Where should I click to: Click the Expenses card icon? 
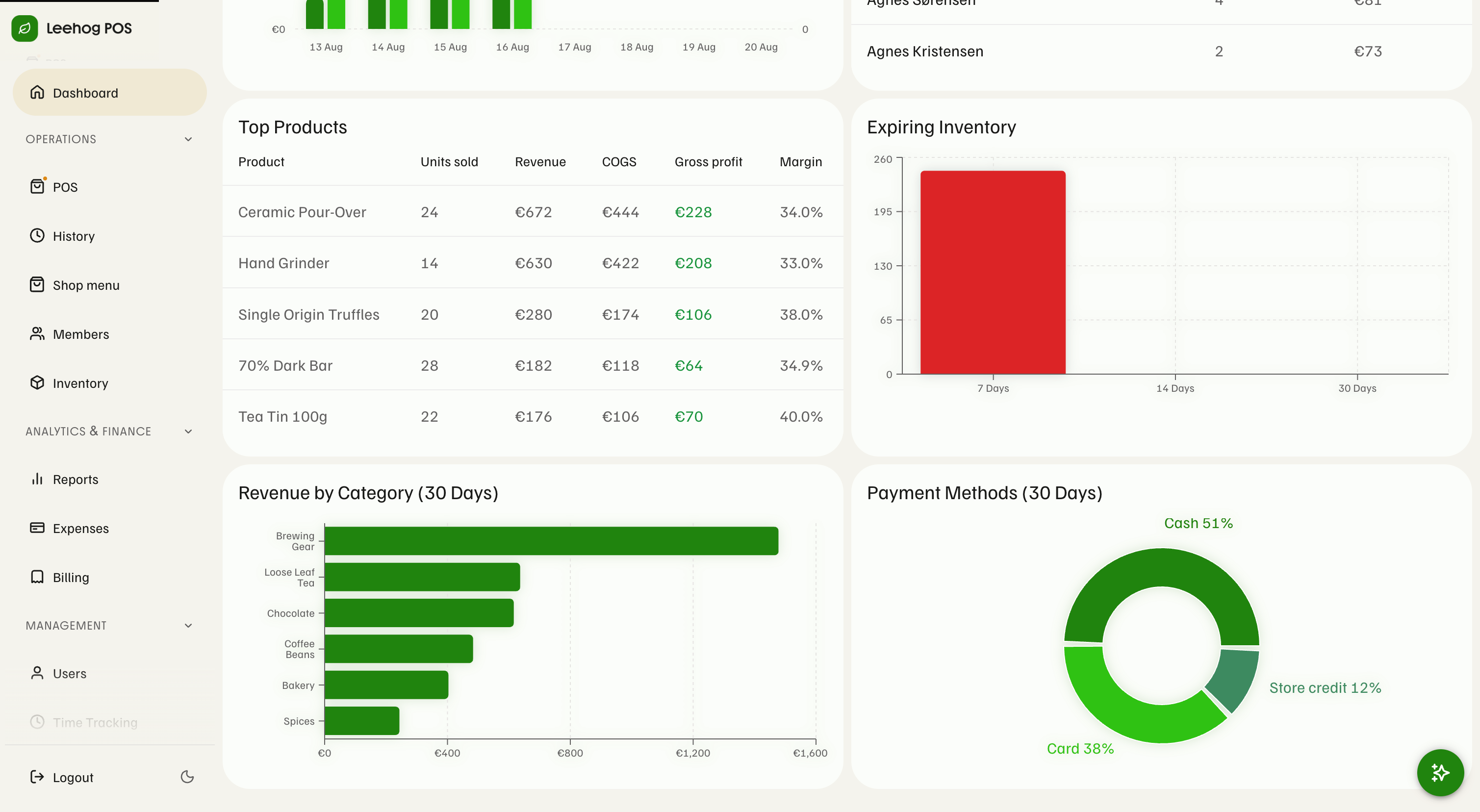click(x=37, y=528)
